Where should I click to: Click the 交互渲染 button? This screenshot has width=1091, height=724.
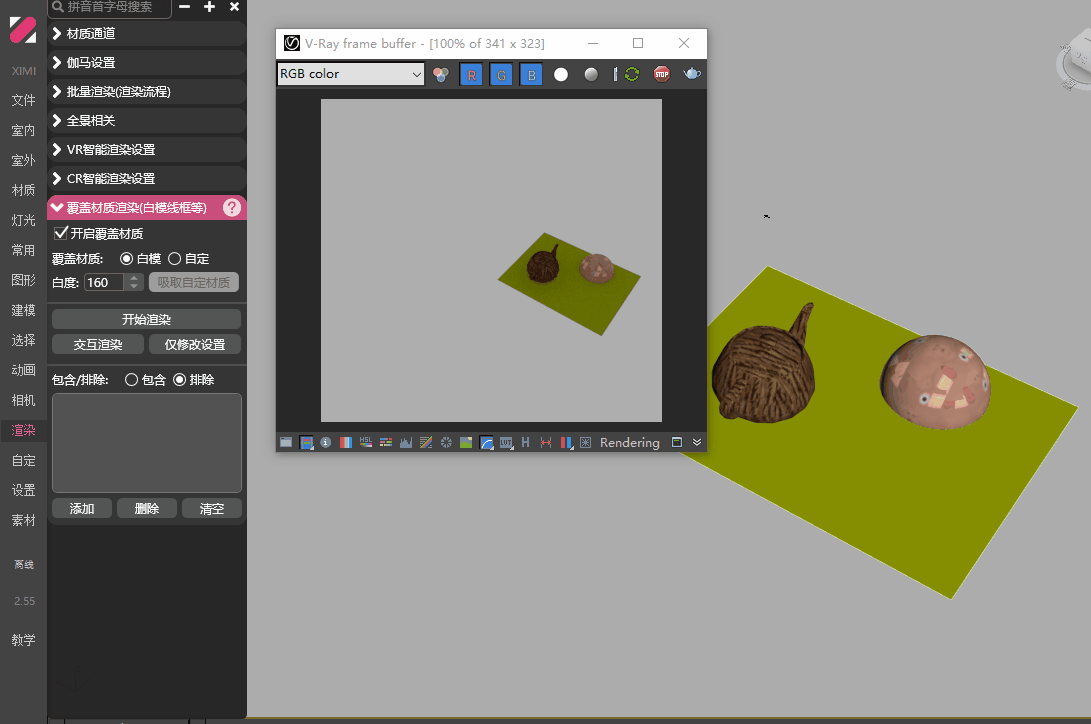[x=98, y=344]
